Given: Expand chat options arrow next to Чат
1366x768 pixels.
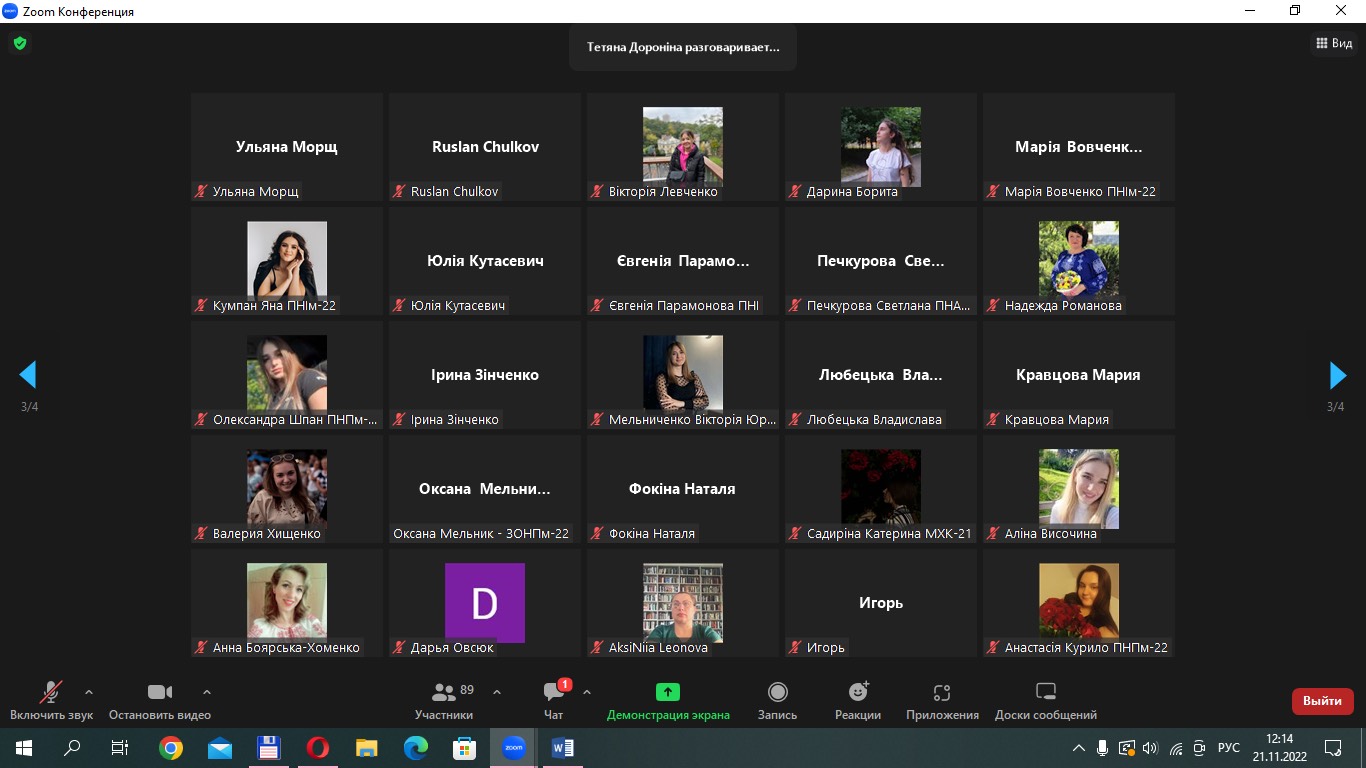Looking at the screenshot, I should (x=587, y=691).
